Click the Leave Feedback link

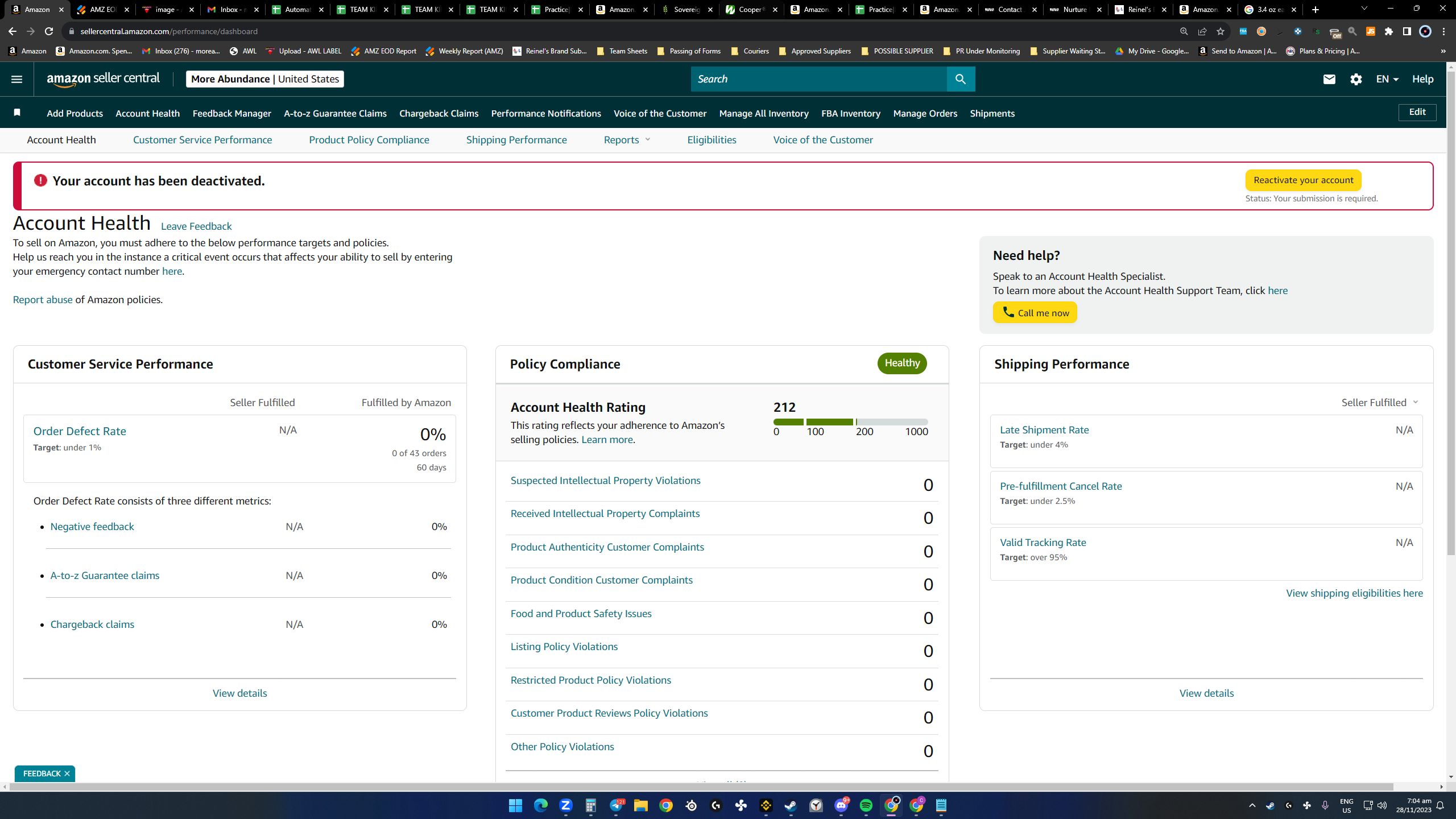coord(196,226)
